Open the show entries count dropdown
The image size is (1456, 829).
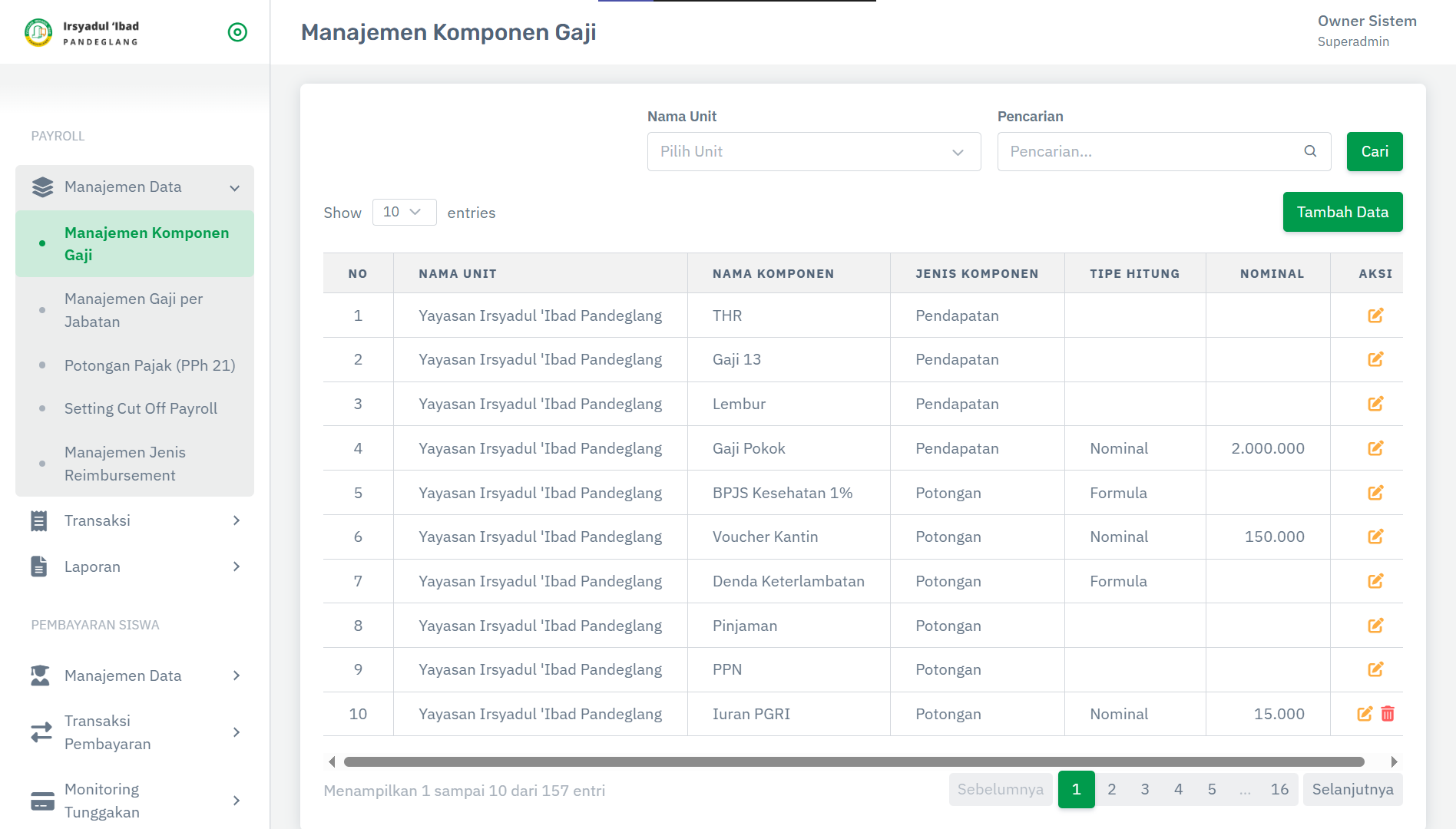coord(404,212)
